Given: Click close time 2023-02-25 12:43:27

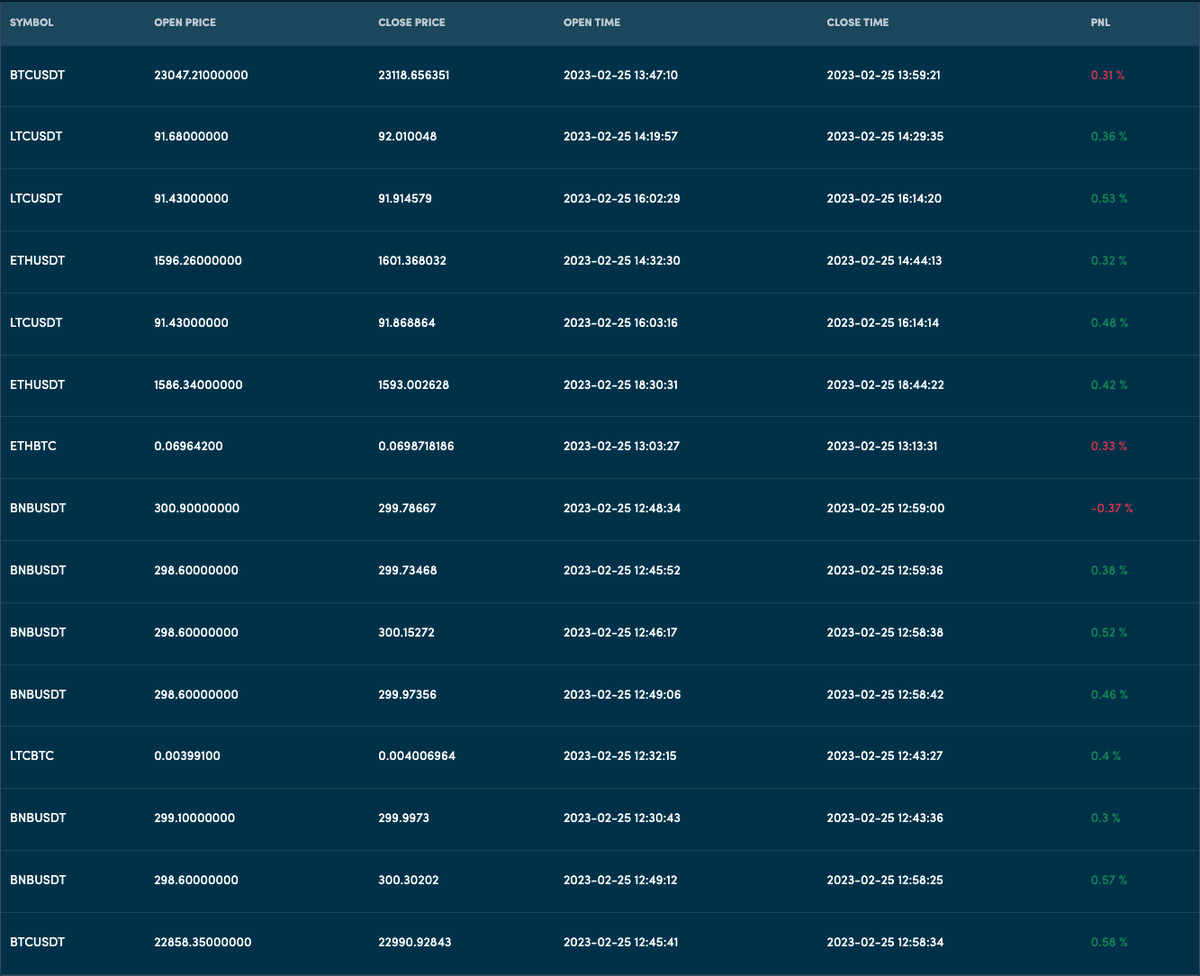Looking at the screenshot, I should 884,756.
